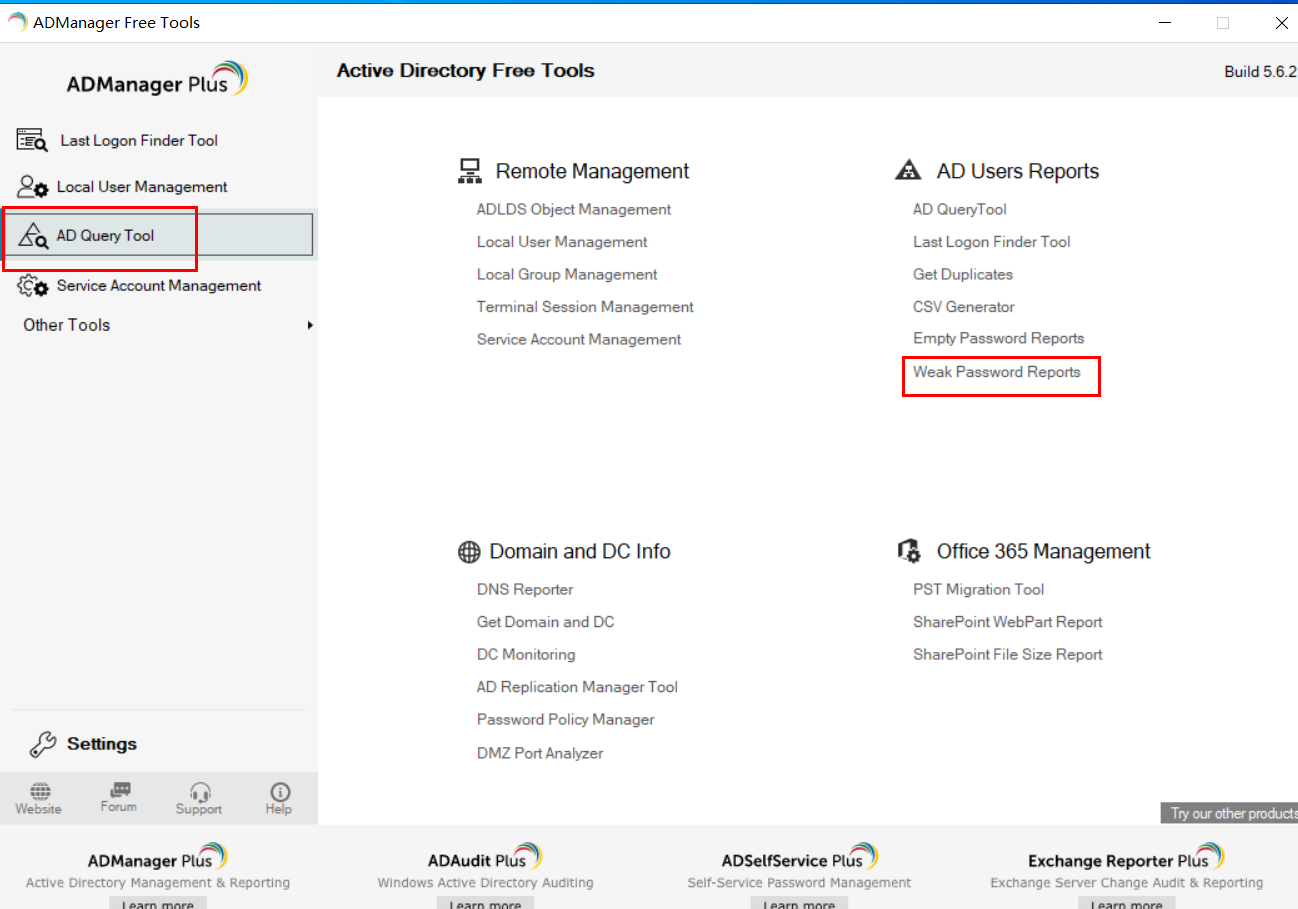Open SharePoint WebPart Report link
Screen dimensions: 1298x909
click(1008, 622)
